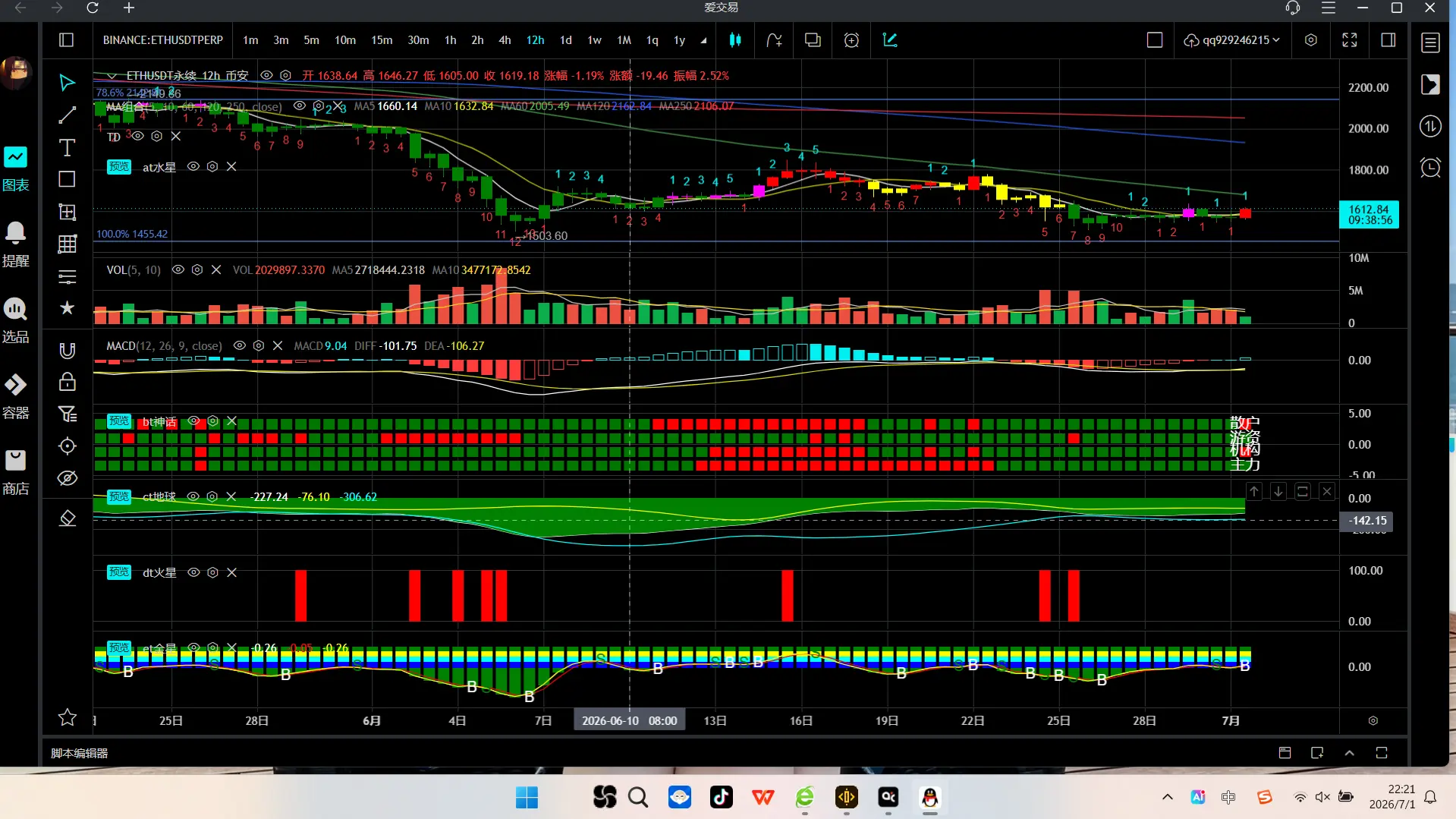Image resolution: width=1456 pixels, height=819 pixels.
Task: Collapse the ETHUSDT legend chevron
Action: point(112,76)
